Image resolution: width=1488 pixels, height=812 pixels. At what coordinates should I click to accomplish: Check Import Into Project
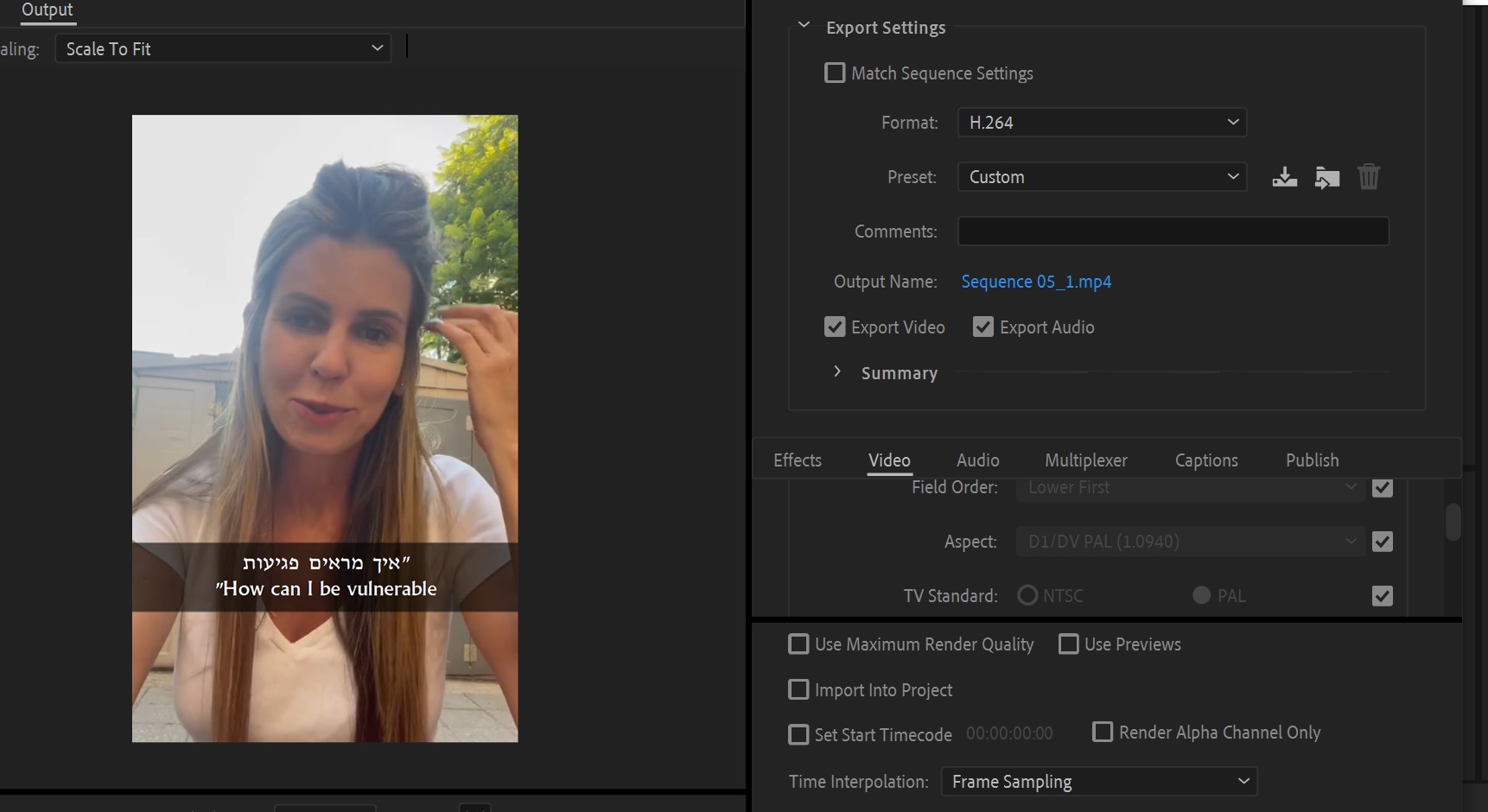click(798, 689)
